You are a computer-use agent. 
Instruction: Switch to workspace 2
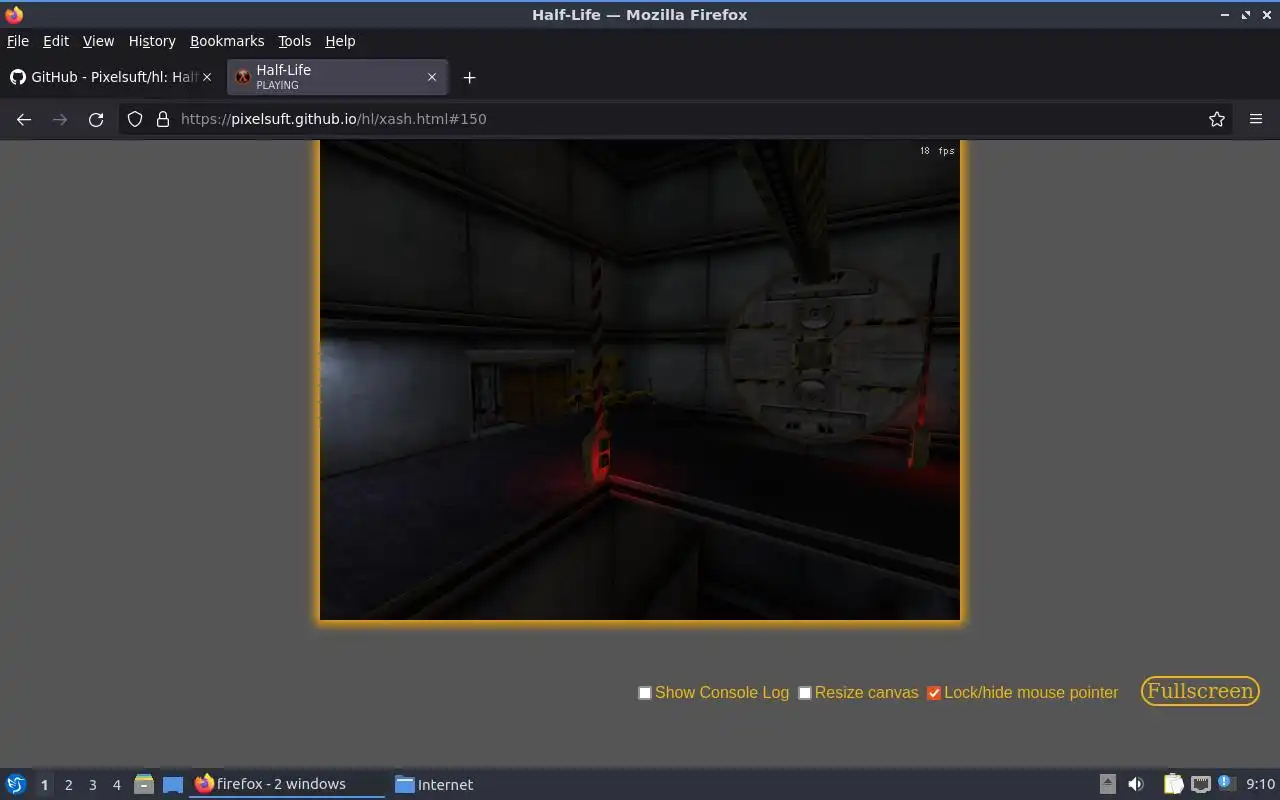coord(68,785)
